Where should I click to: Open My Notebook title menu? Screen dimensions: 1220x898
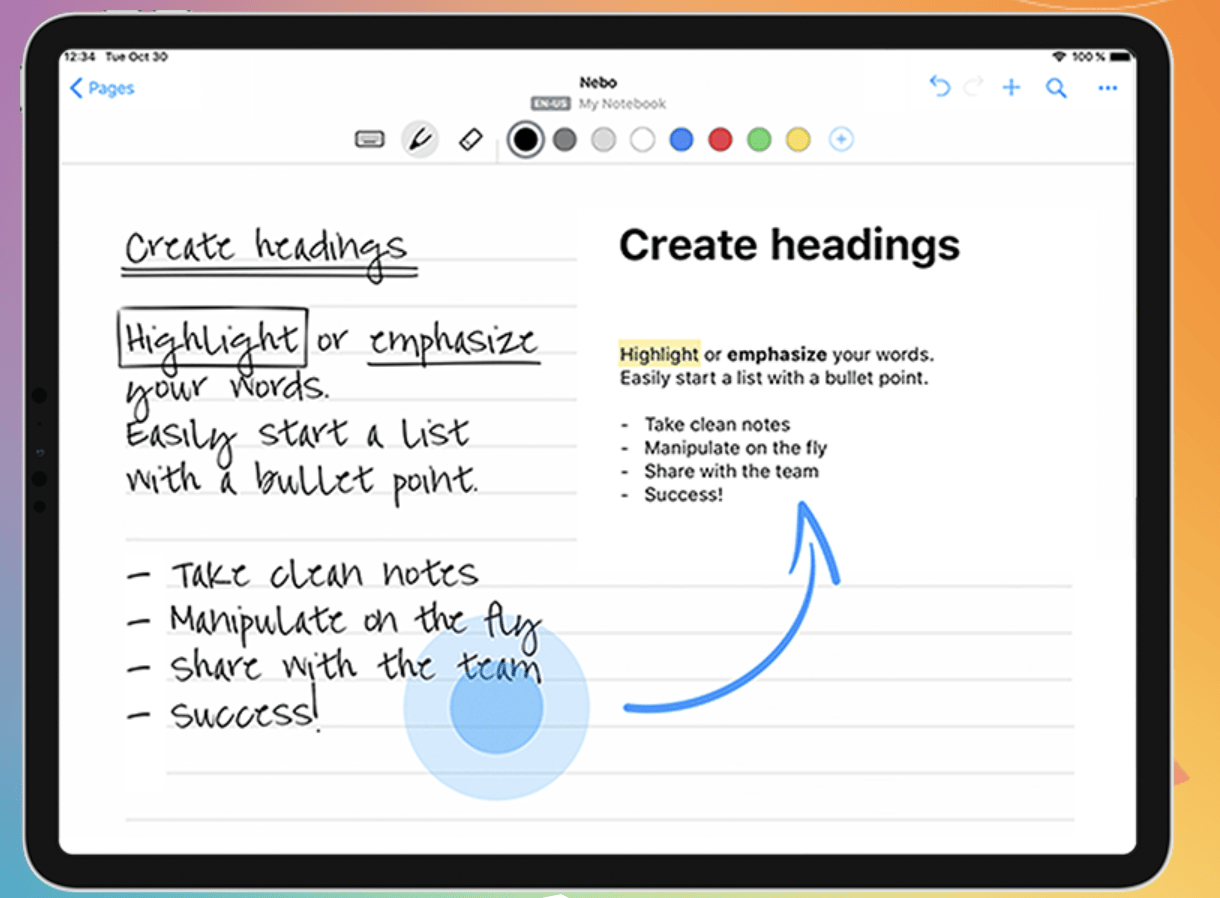point(620,103)
